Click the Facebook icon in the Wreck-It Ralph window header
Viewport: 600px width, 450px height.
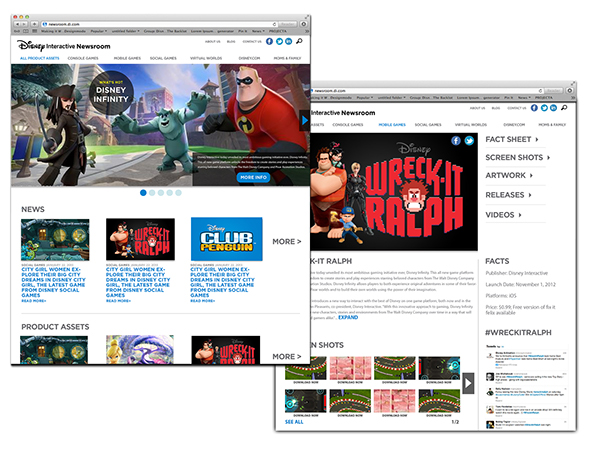[534, 108]
